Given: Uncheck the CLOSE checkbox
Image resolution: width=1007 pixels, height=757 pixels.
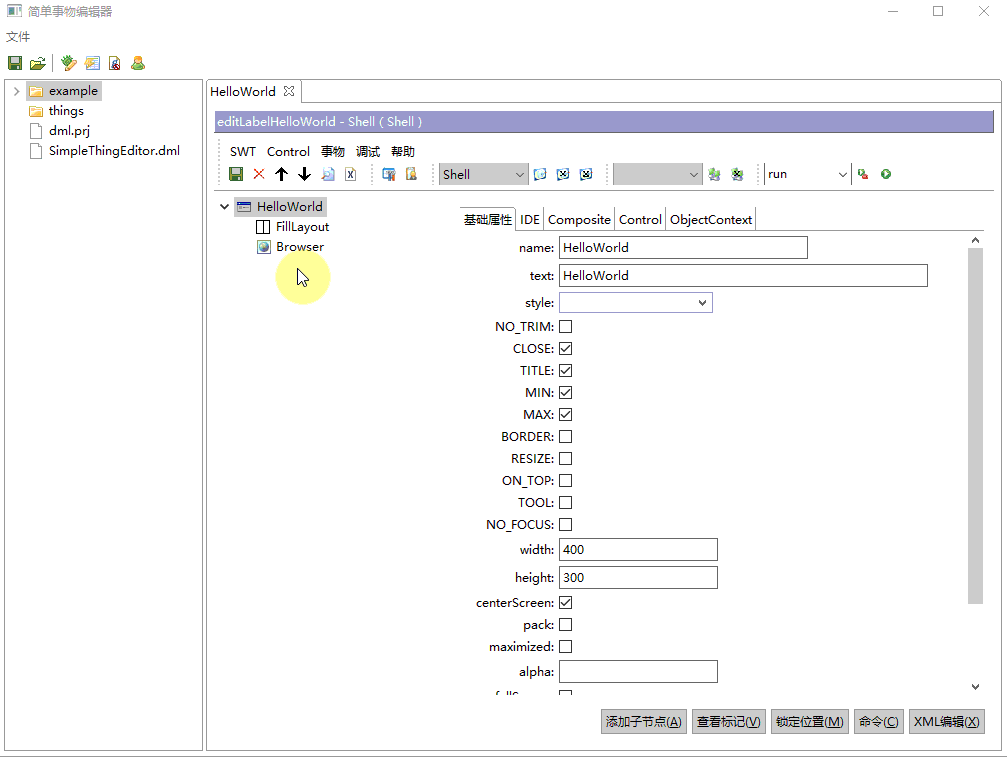Looking at the screenshot, I should pos(566,349).
